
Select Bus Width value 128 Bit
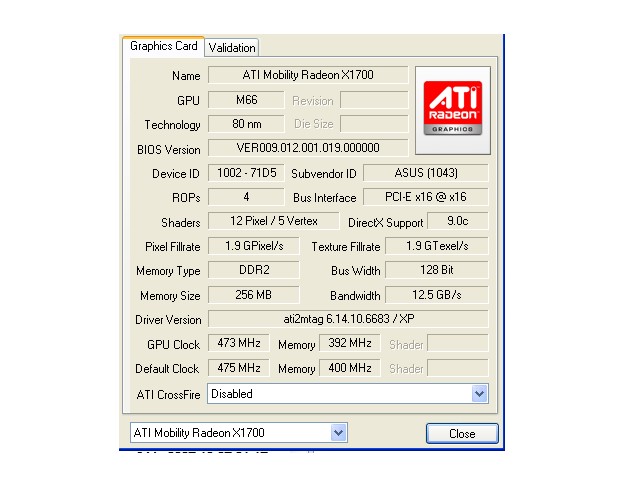point(437,270)
